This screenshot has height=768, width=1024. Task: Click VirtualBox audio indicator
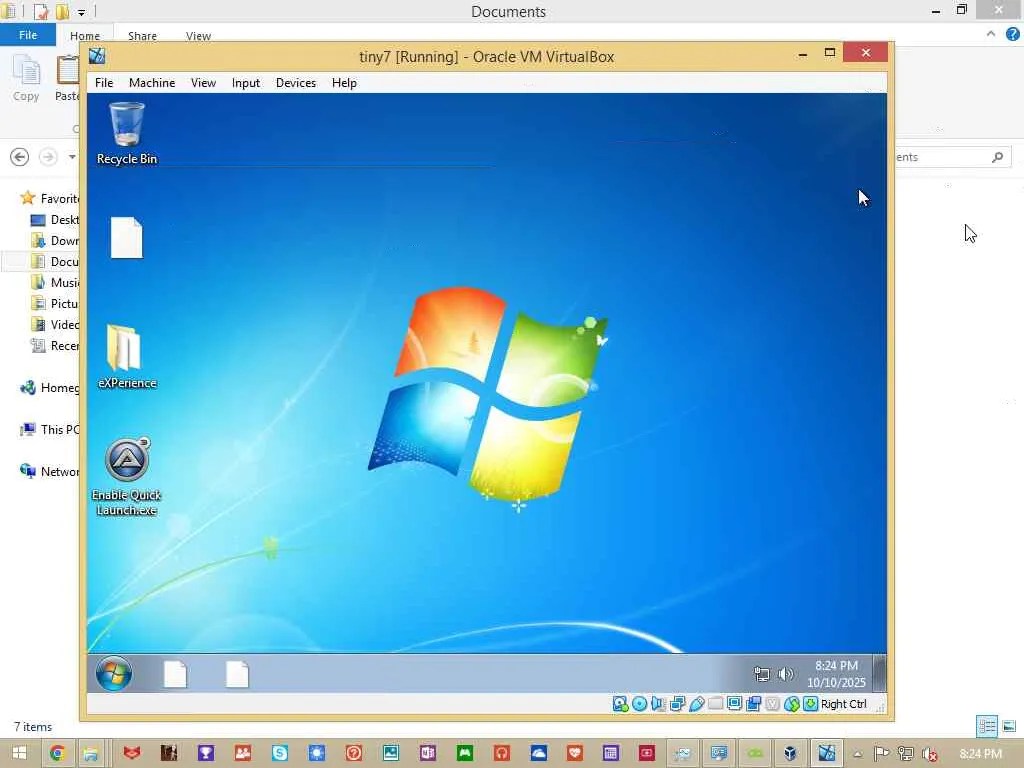[x=658, y=704]
